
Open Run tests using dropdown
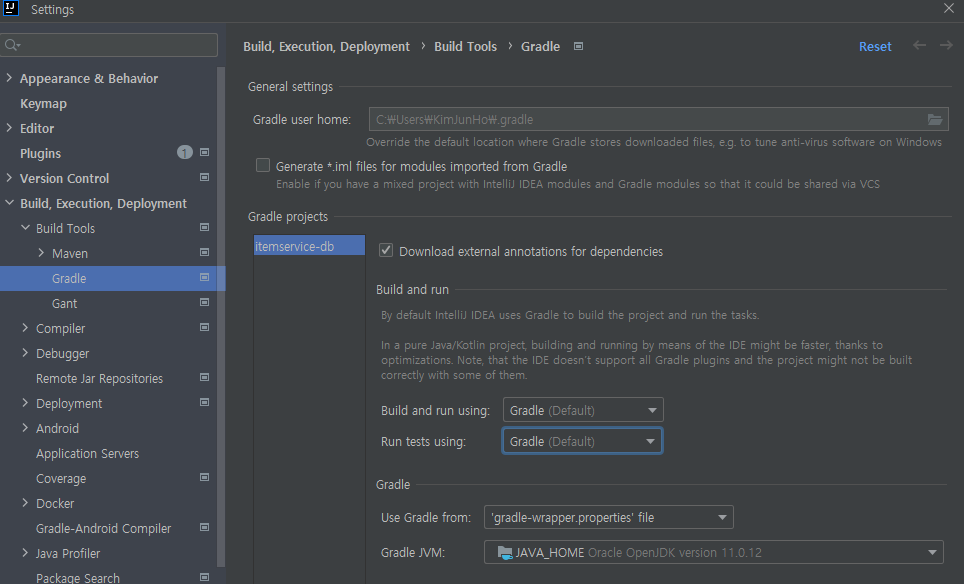pyautogui.click(x=582, y=441)
